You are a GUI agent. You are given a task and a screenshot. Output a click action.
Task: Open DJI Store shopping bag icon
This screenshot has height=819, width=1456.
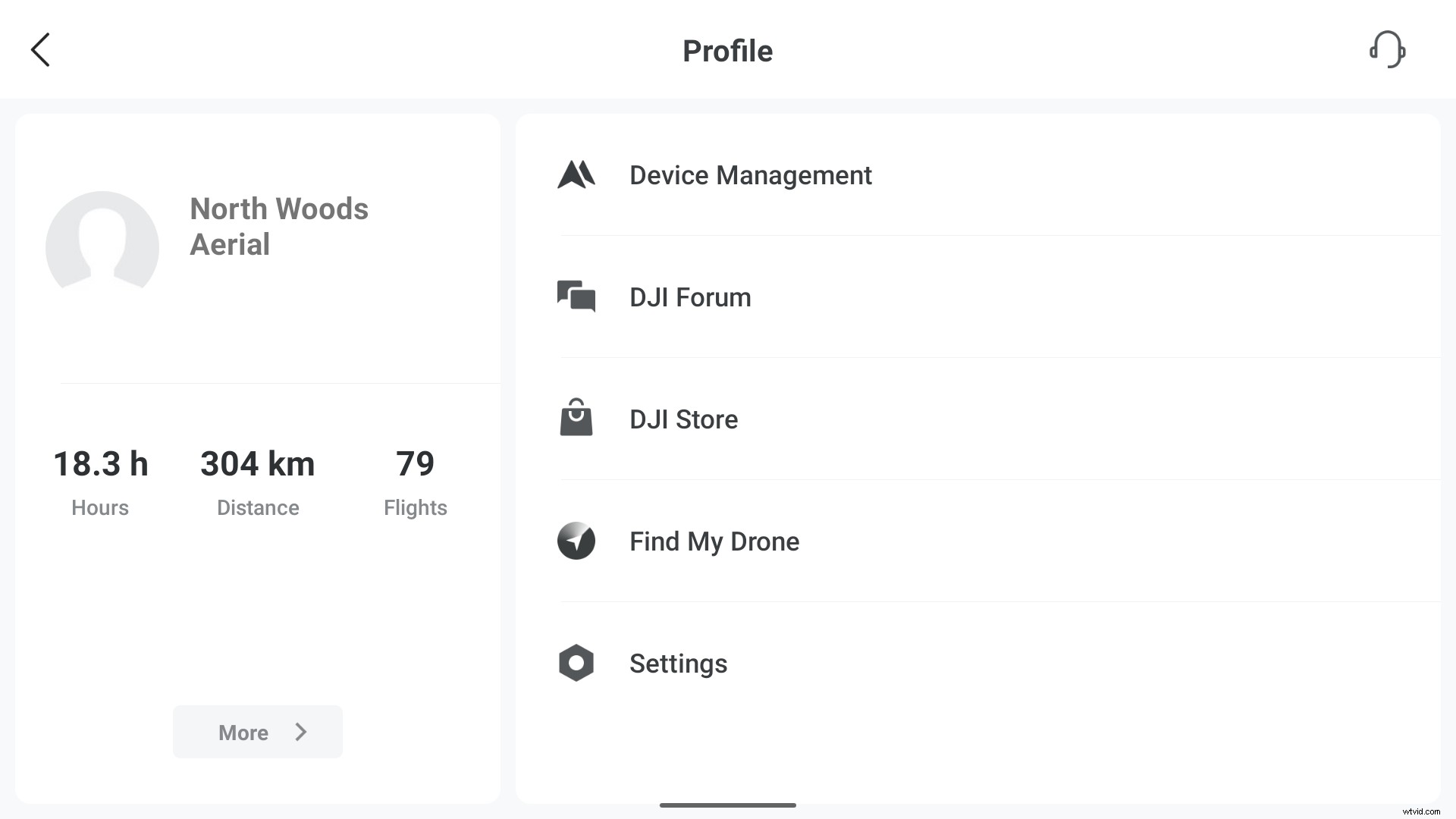[576, 419]
